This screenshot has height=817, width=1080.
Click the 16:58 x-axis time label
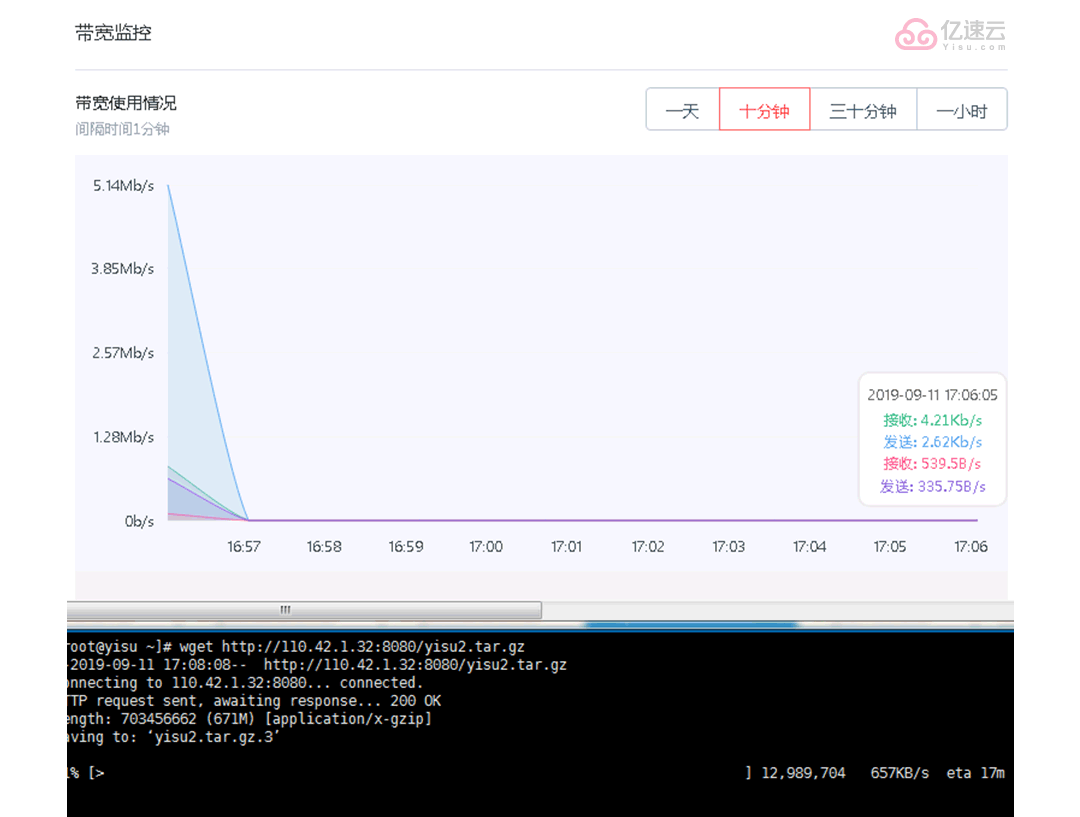coord(324,546)
